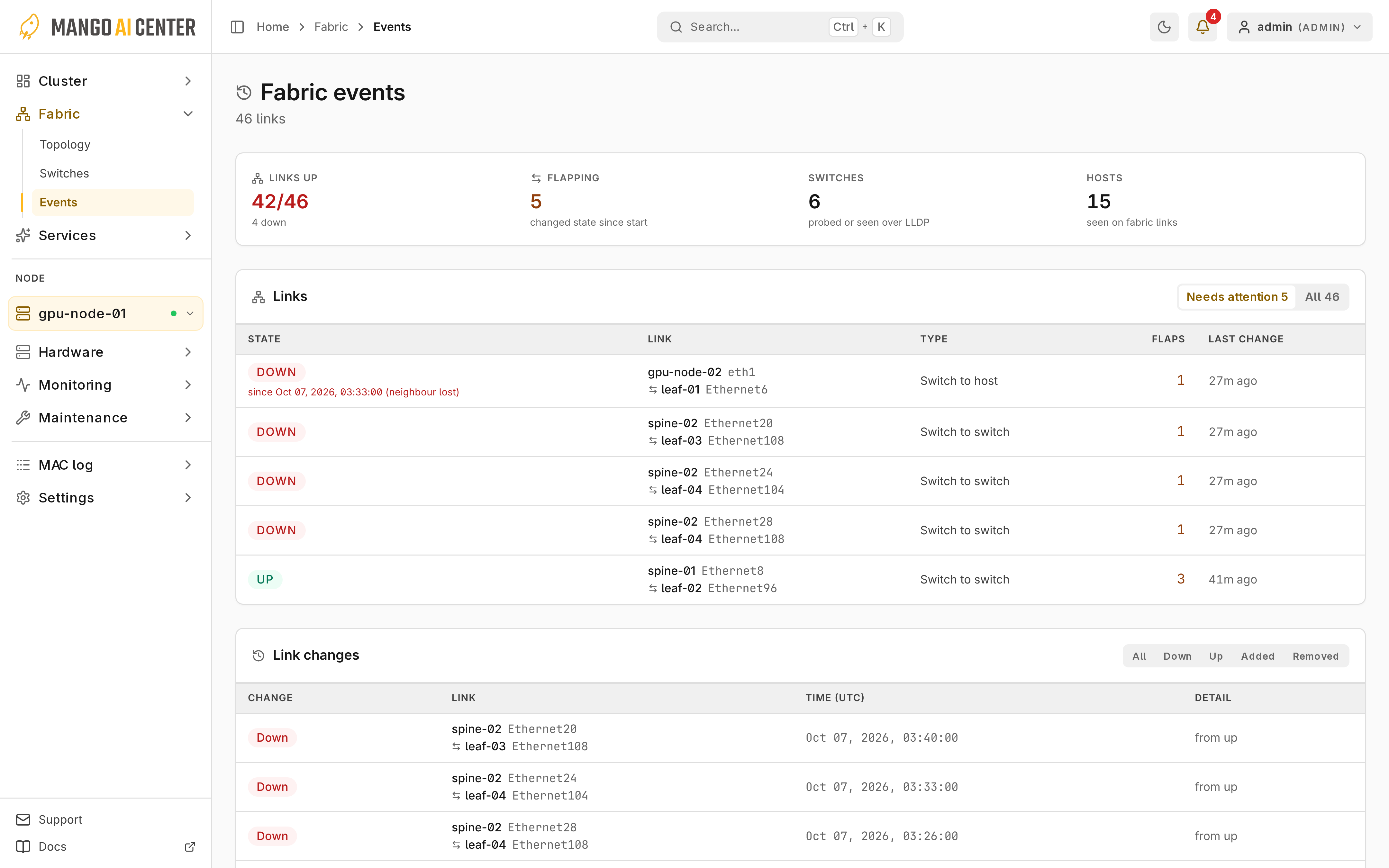This screenshot has width=1389, height=868.
Task: Filter link changes by All
Action: 1139,656
